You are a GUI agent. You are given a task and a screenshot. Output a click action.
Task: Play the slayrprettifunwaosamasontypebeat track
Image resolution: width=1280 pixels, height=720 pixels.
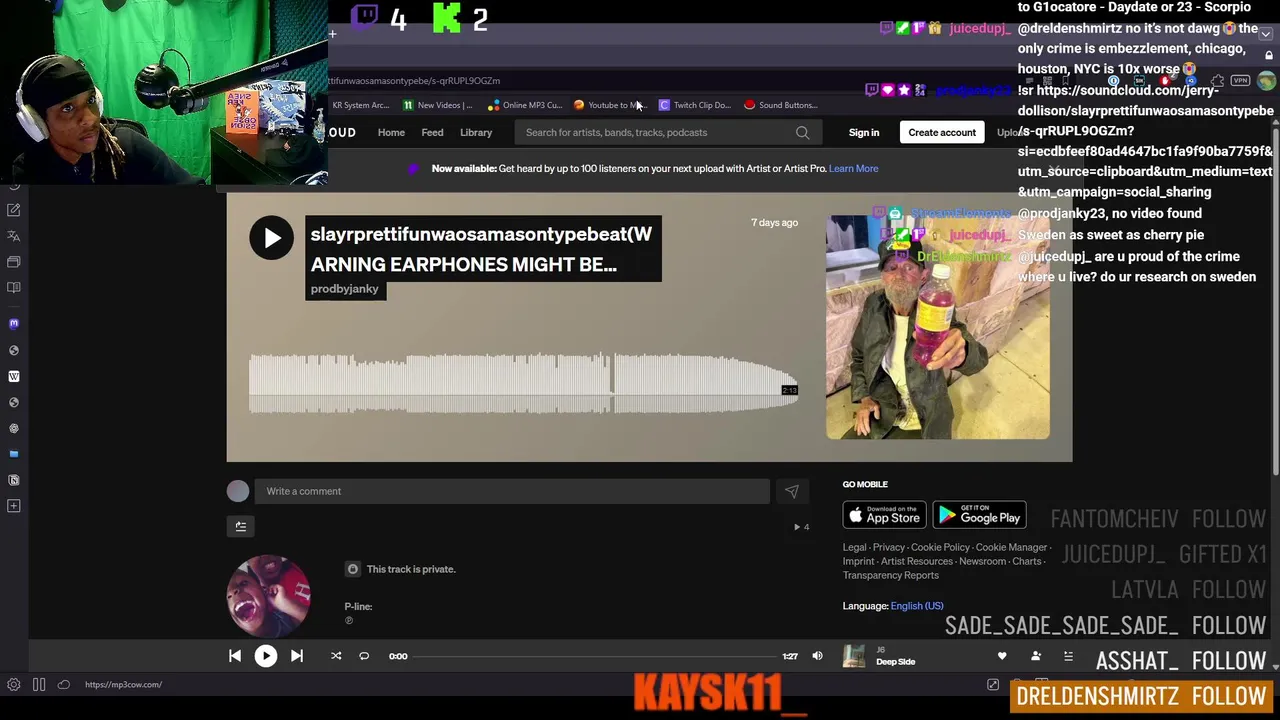(272, 238)
